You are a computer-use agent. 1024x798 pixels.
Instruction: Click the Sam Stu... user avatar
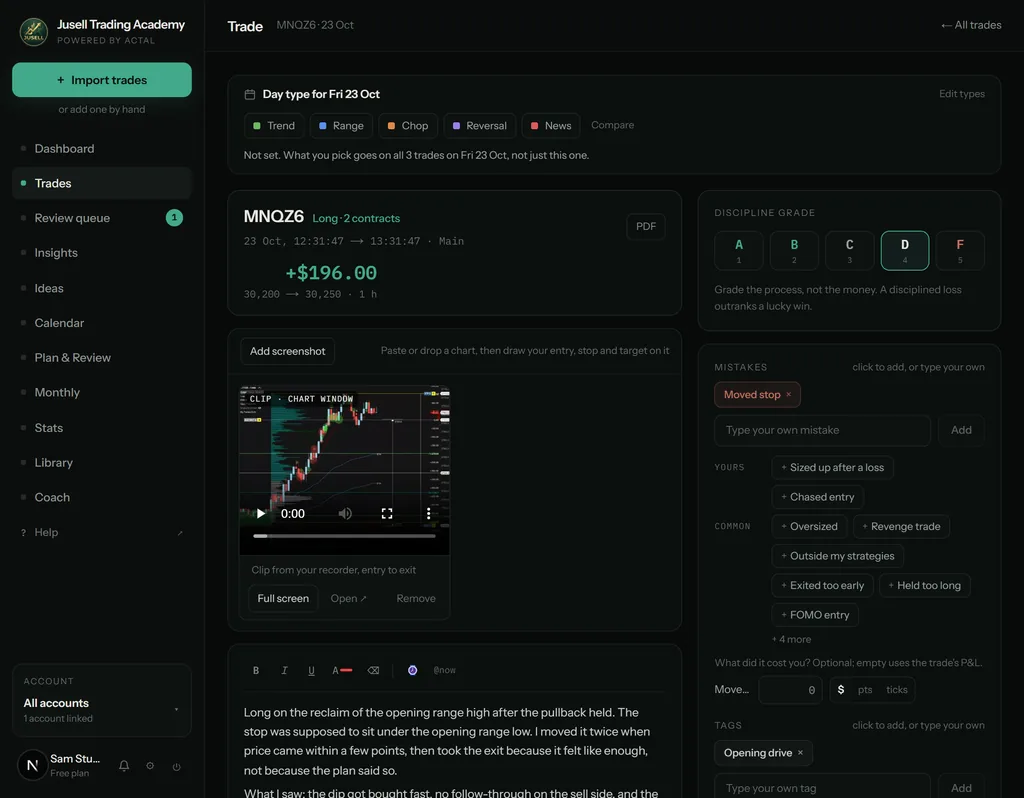(x=32, y=765)
